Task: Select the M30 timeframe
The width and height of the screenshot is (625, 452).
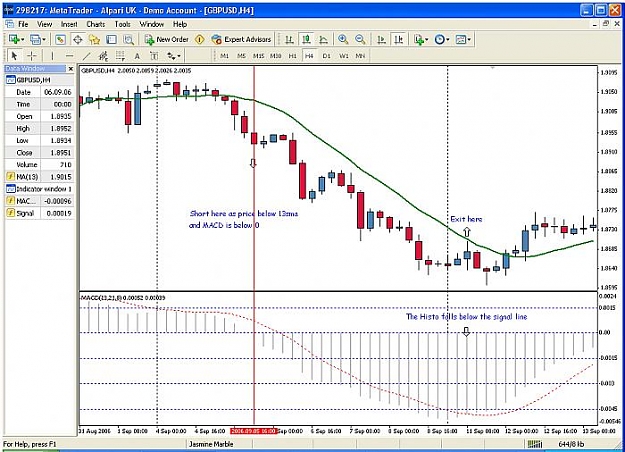Action: coord(275,56)
